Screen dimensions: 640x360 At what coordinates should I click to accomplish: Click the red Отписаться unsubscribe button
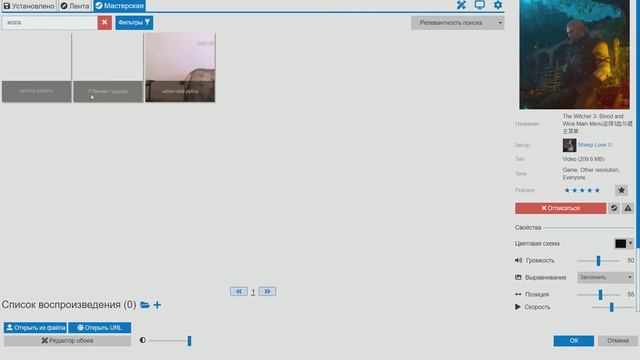[x=560, y=208]
